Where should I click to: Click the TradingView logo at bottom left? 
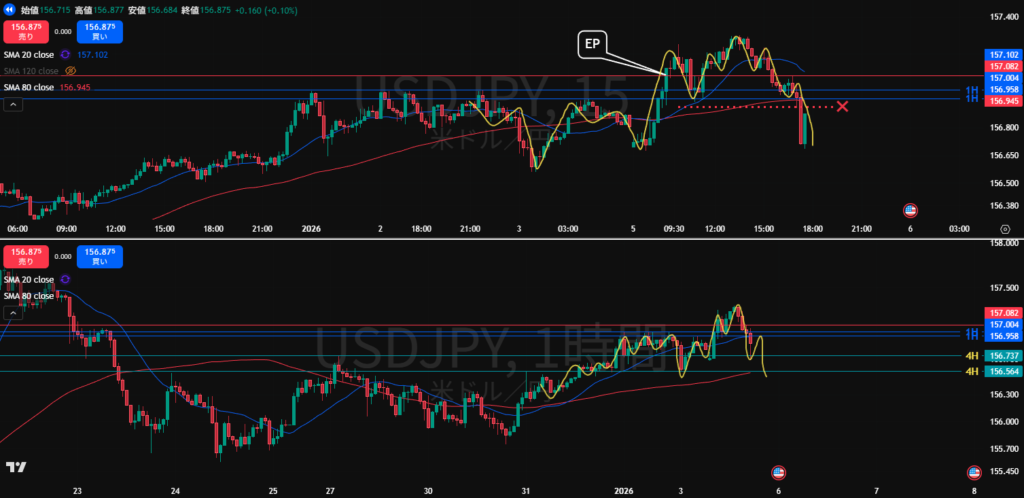(x=15, y=467)
